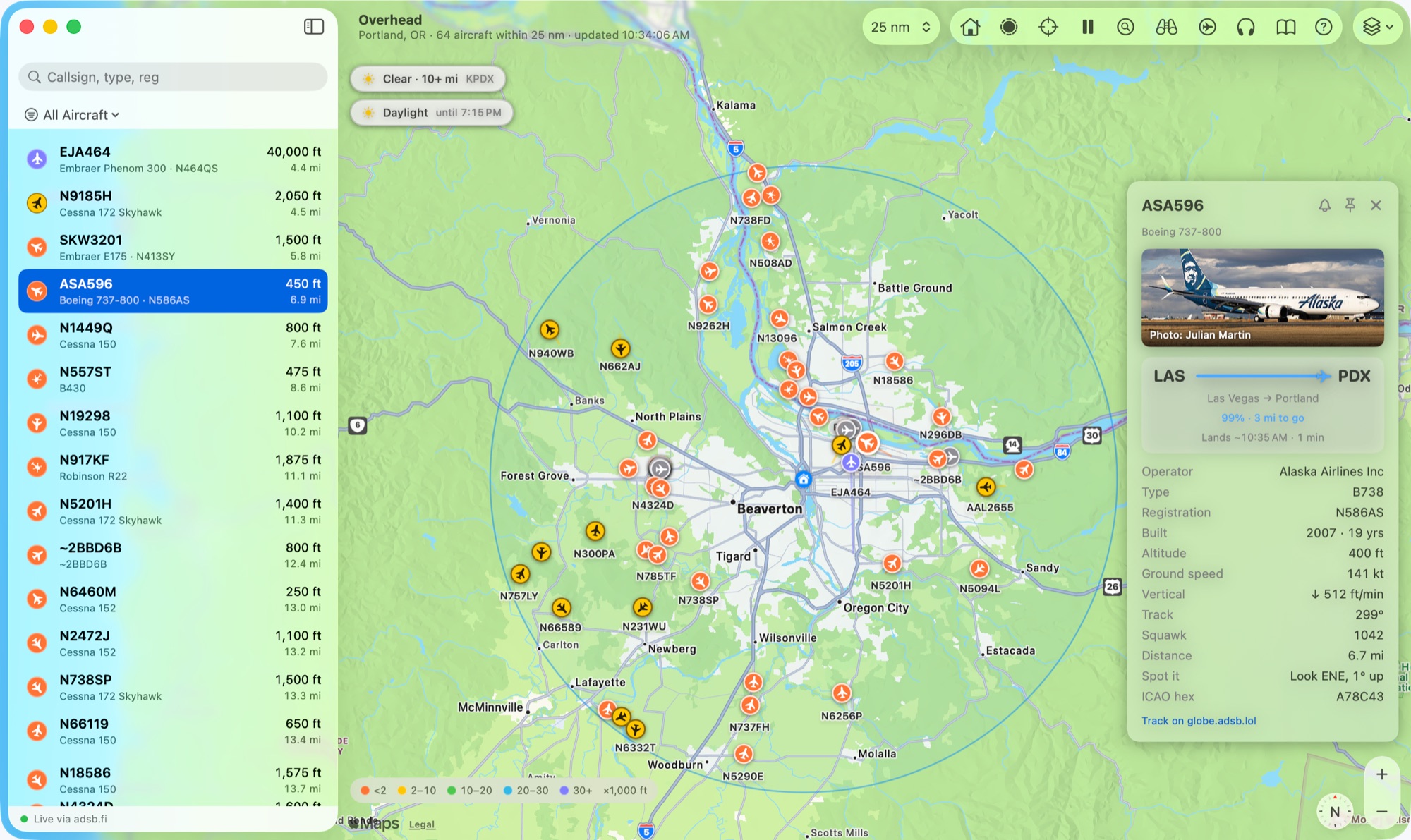
Task: Click the bell alert icon for ASA596
Action: 1324,205
